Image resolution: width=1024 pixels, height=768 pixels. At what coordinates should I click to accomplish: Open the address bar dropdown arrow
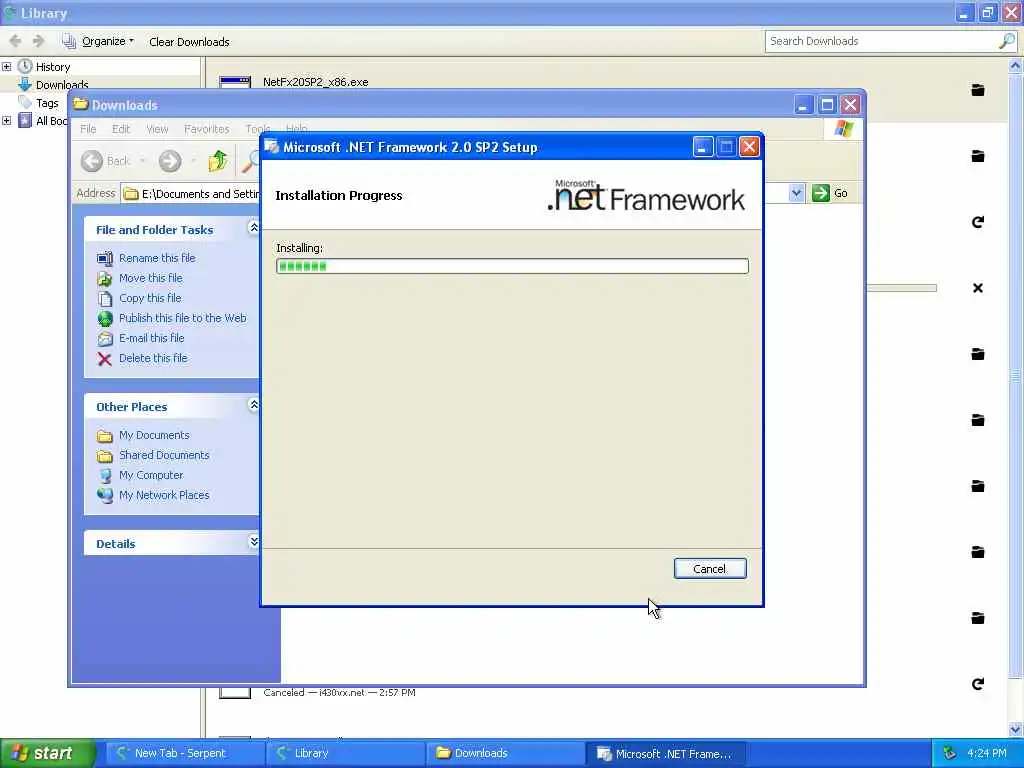pyautogui.click(x=796, y=193)
